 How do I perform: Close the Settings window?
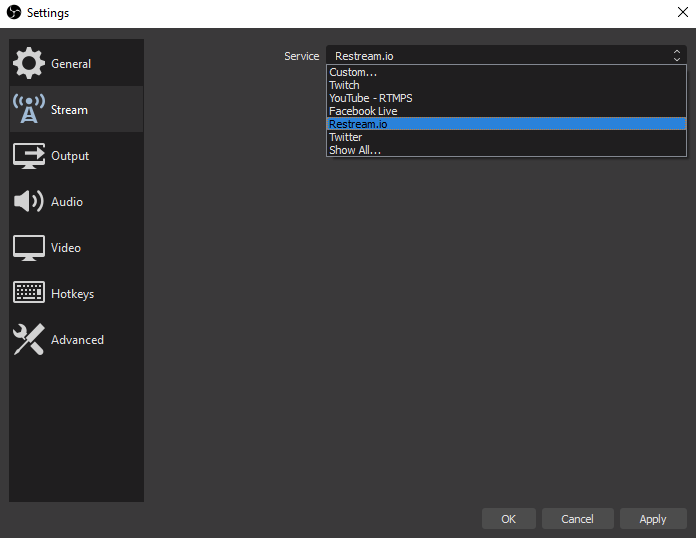(x=682, y=13)
